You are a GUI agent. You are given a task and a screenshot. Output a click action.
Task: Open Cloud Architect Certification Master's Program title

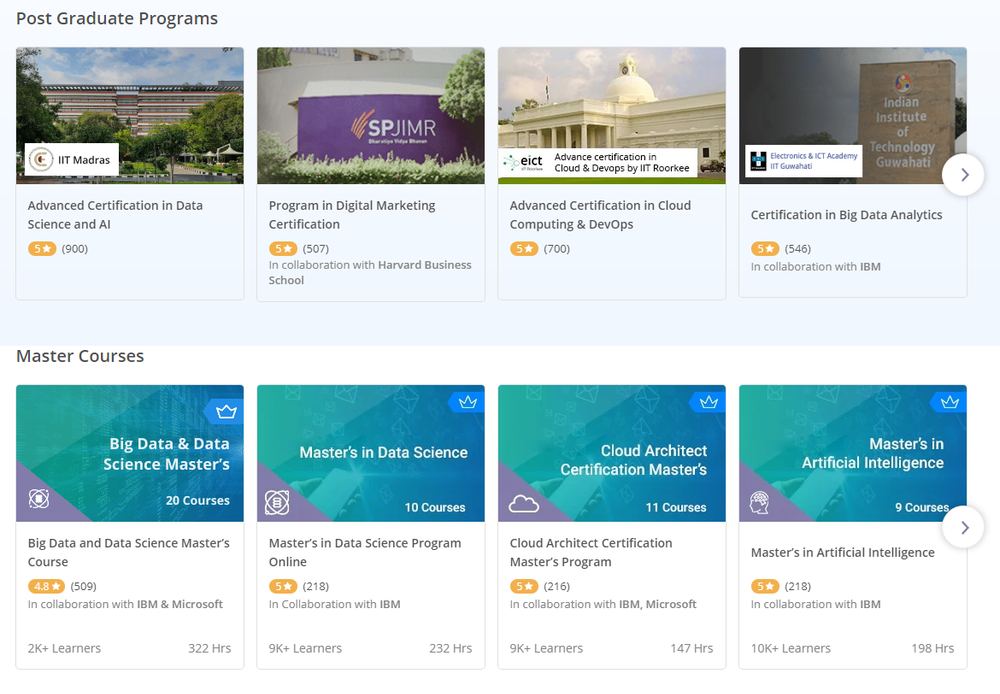[591, 552]
